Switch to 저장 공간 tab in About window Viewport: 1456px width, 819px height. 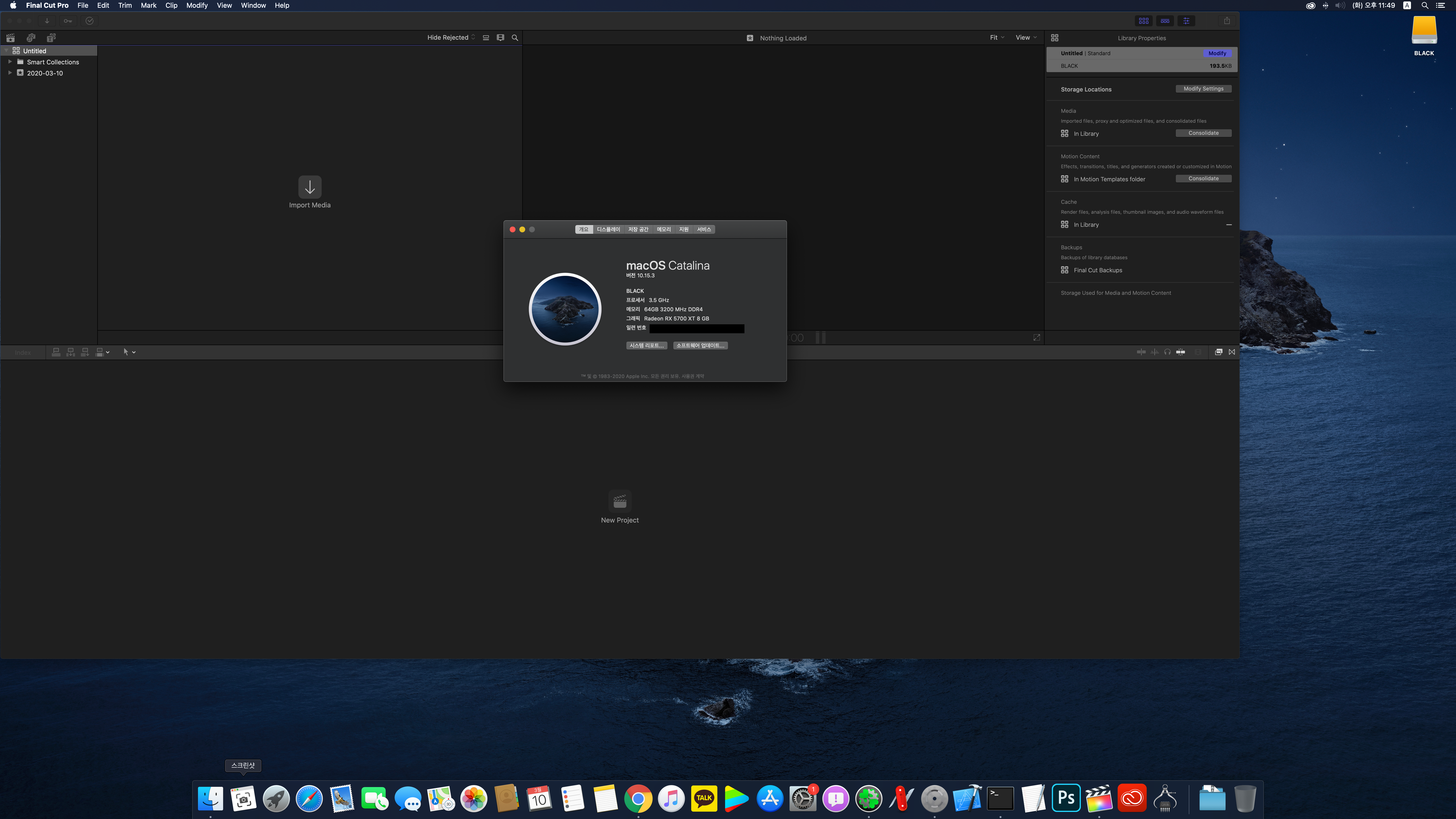click(638, 229)
